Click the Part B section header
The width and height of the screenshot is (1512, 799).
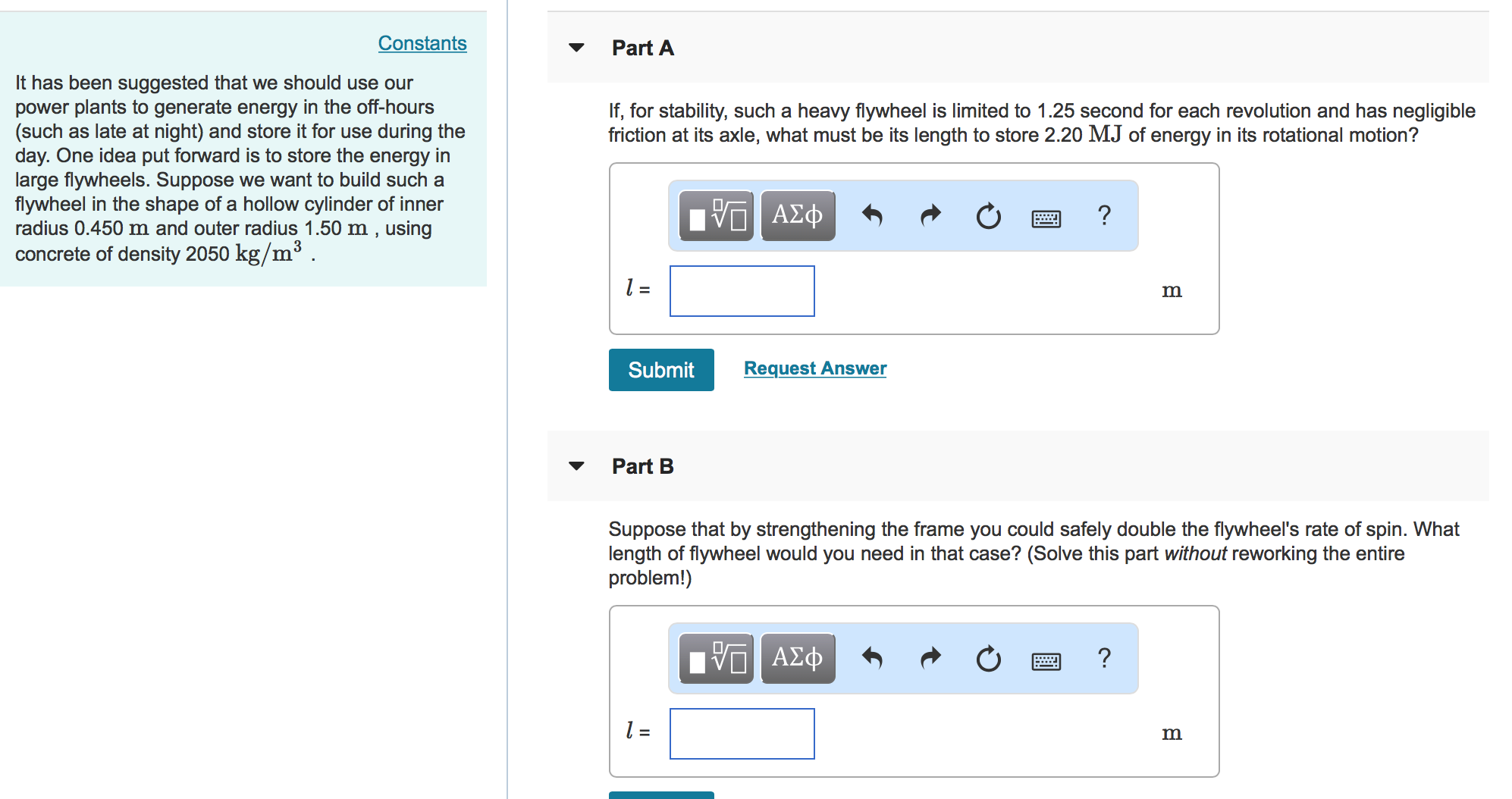click(x=642, y=466)
